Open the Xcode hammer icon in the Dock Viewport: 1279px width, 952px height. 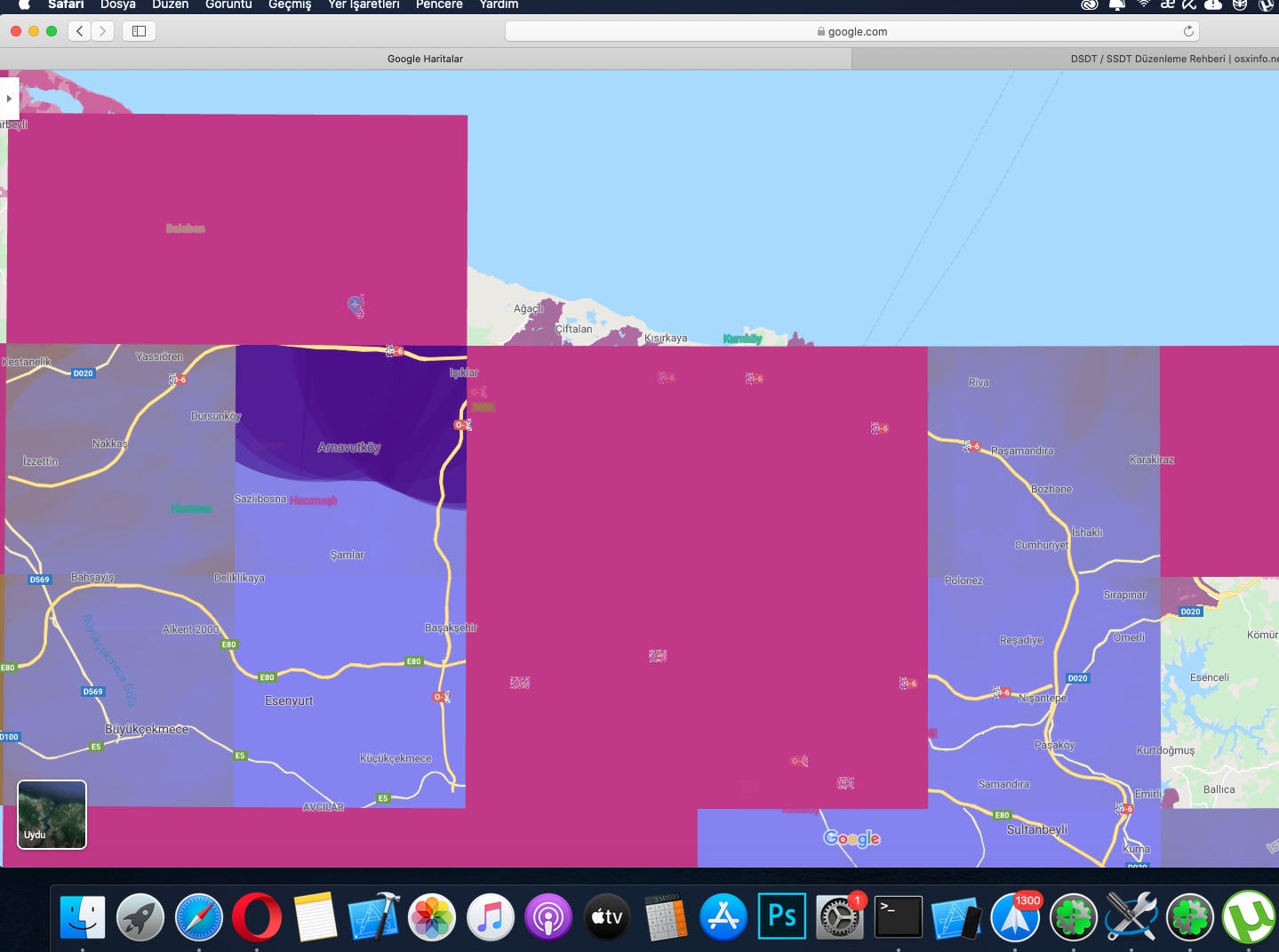[x=374, y=916]
